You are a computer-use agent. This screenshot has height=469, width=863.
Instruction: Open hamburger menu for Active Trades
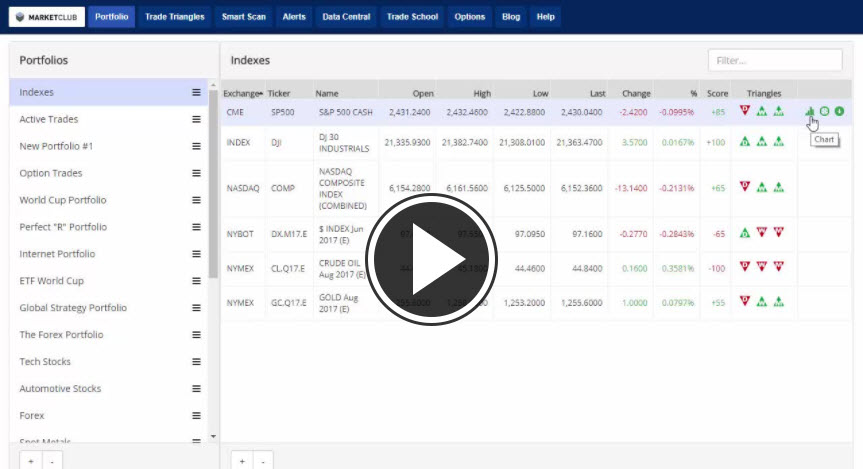click(x=196, y=119)
